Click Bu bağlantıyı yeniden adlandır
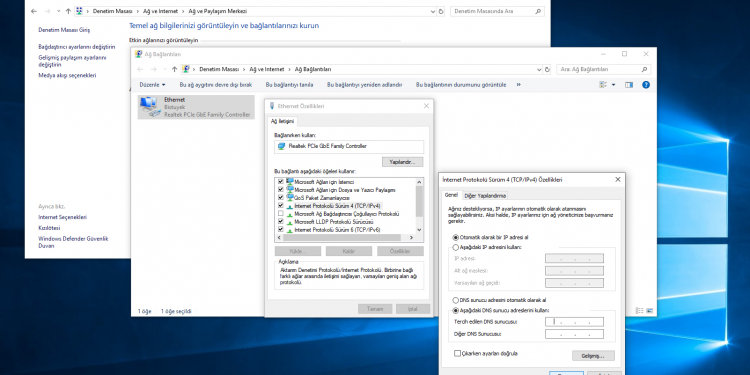 coord(364,85)
